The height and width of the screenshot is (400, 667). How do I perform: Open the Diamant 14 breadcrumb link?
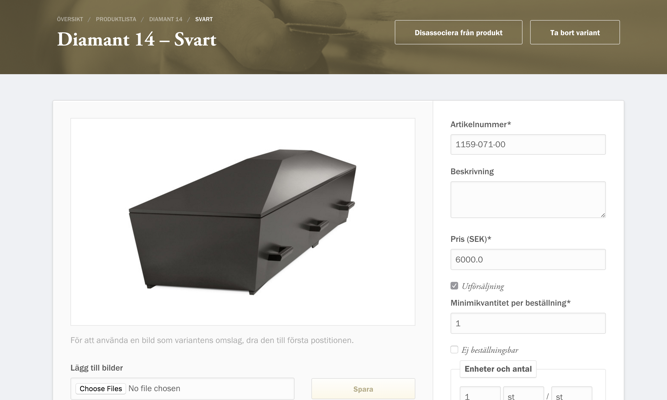tap(165, 19)
